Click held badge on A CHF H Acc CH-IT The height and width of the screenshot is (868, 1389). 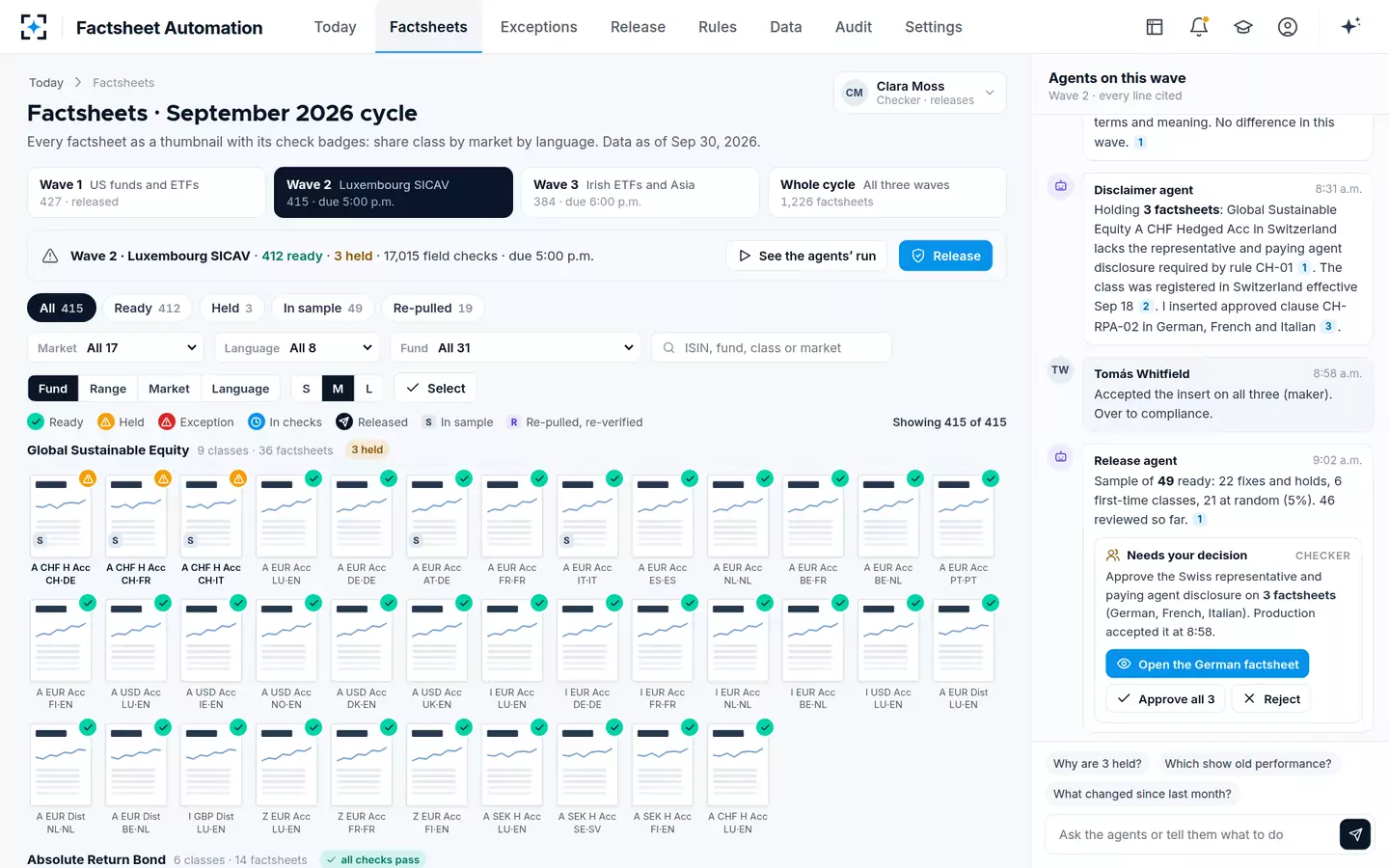tap(238, 478)
